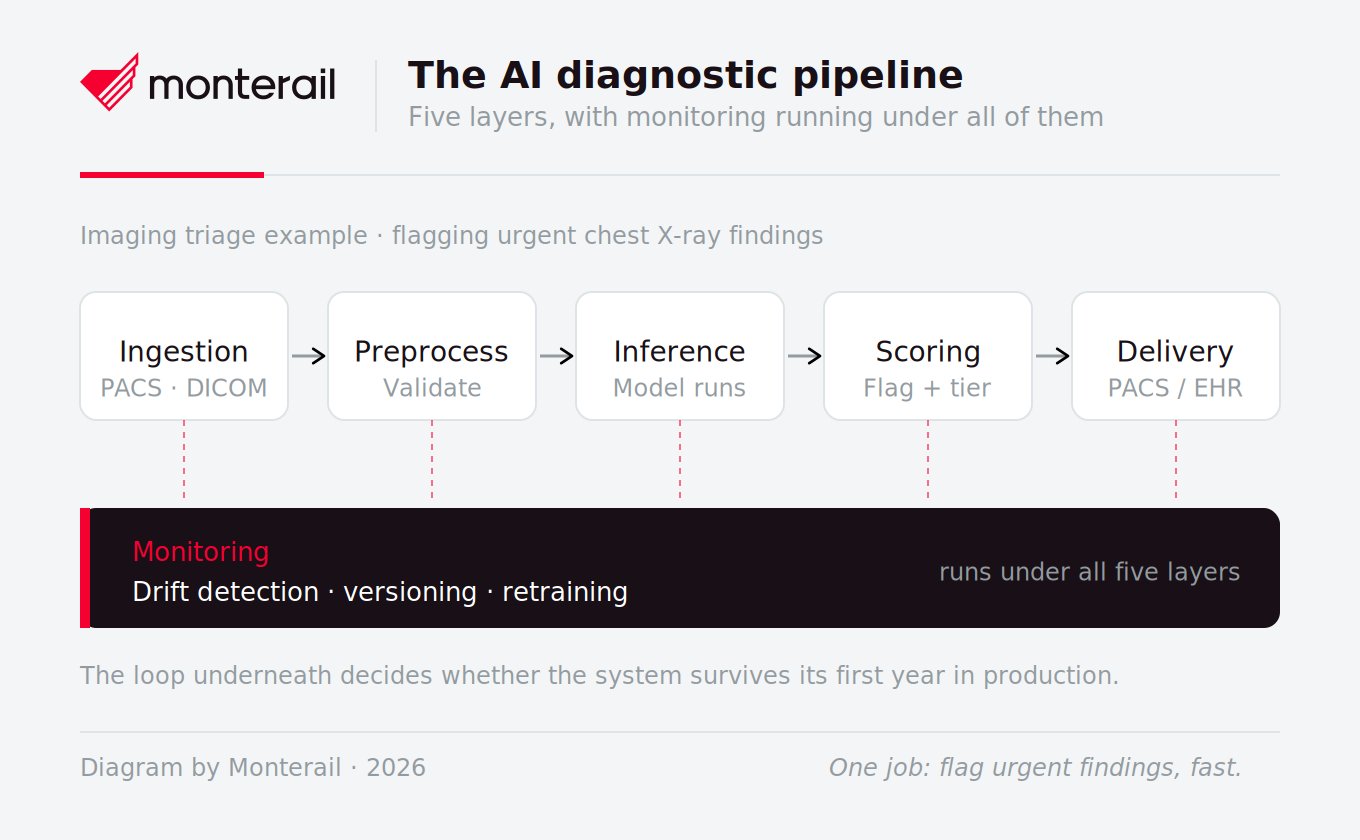
Task: Click 'The AI diagnostic pipeline' title
Action: pyautogui.click(x=686, y=76)
